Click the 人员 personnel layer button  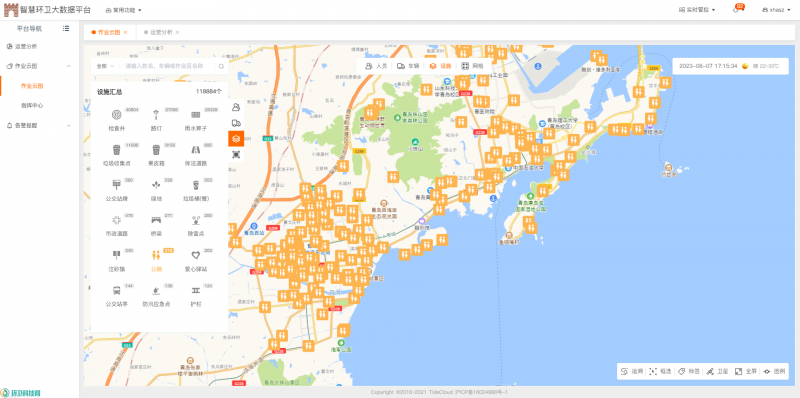click(x=376, y=66)
